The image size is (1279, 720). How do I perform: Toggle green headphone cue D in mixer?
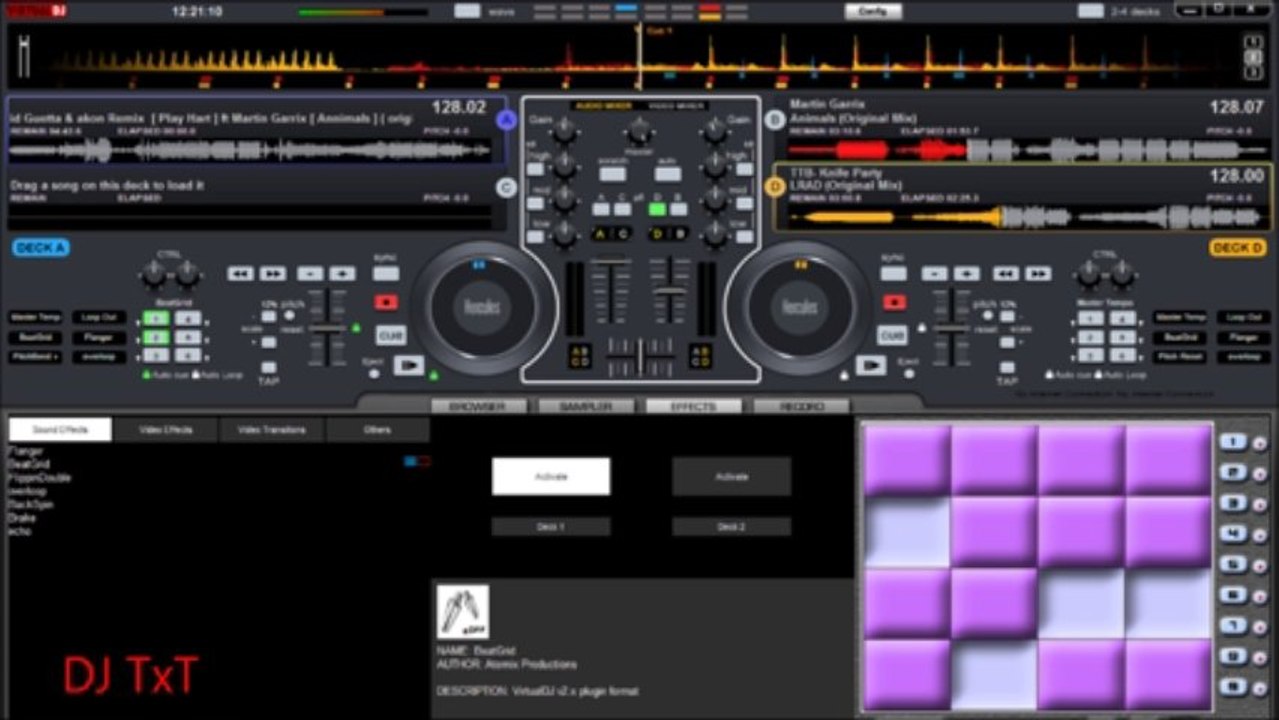click(657, 209)
